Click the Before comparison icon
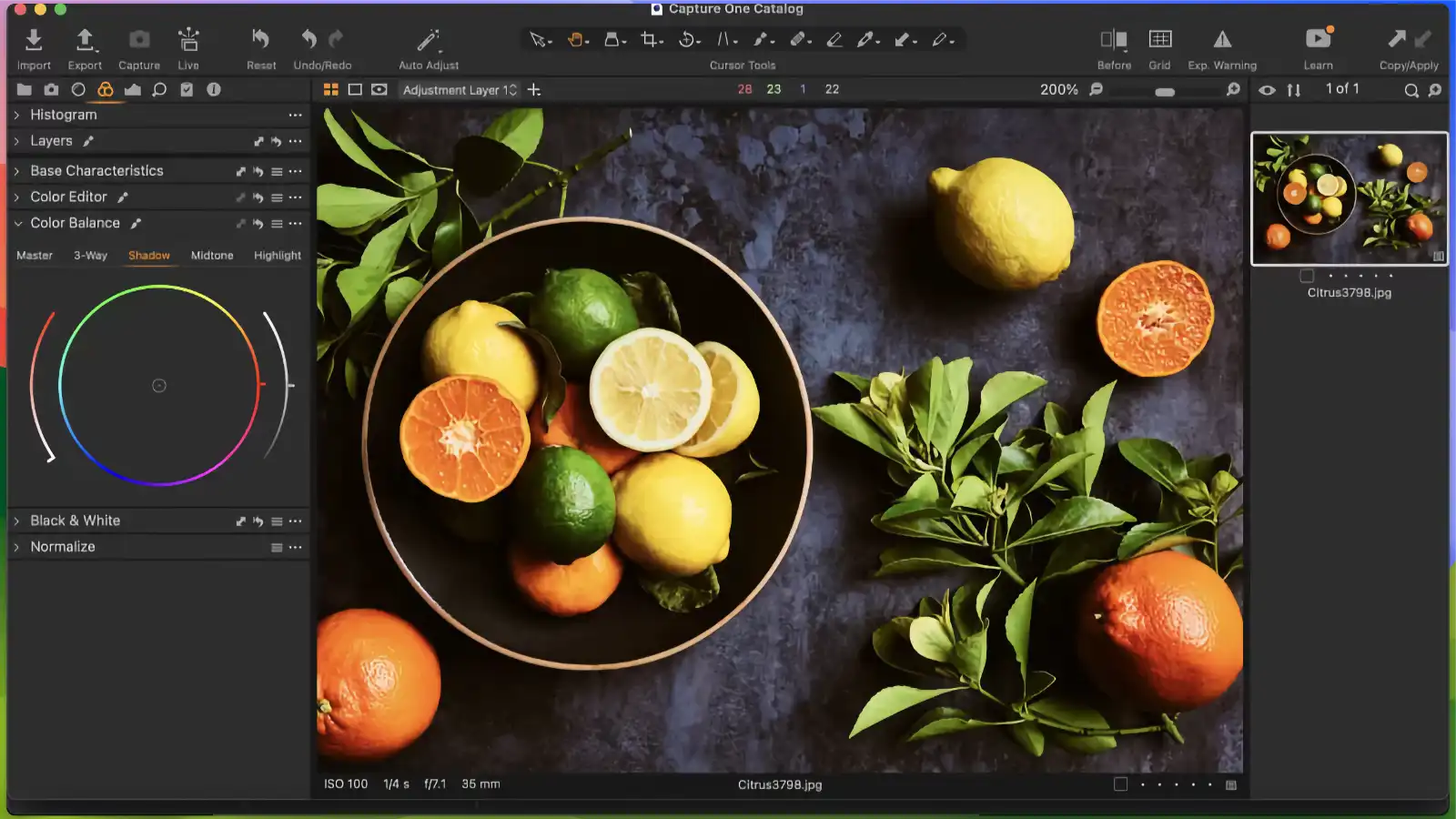The width and height of the screenshot is (1456, 819). click(x=1114, y=40)
